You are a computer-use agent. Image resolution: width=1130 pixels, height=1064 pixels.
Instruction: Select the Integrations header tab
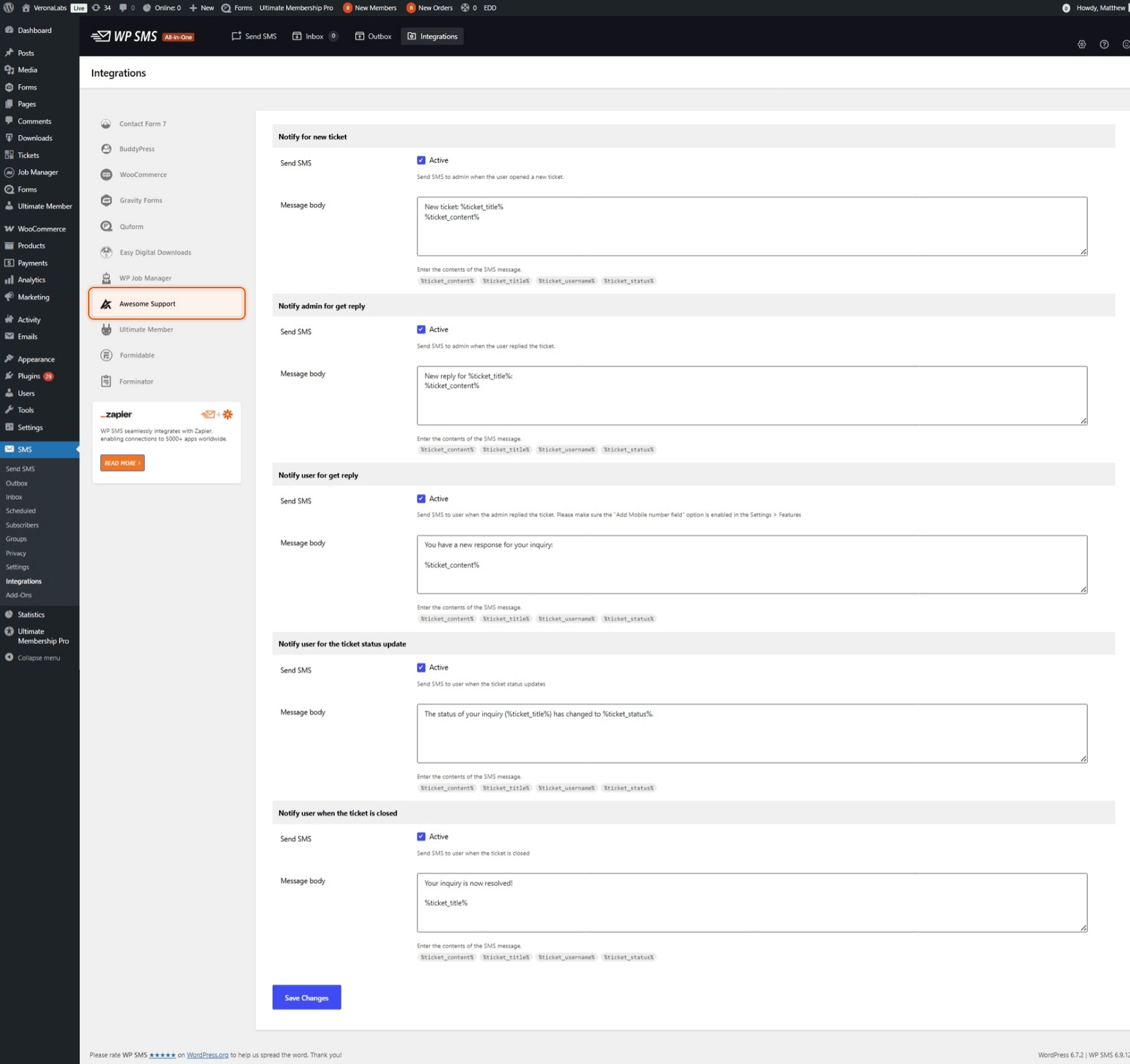[x=432, y=36]
